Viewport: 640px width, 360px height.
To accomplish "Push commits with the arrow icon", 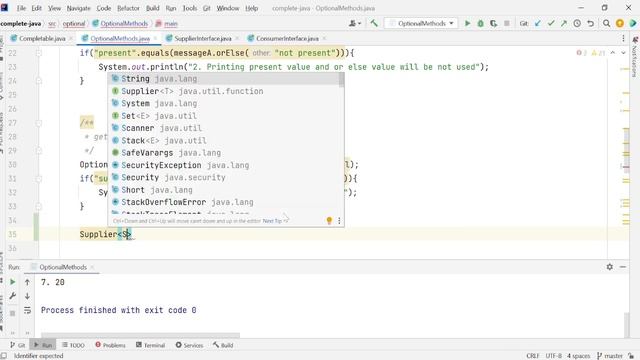I will [x=564, y=24].
